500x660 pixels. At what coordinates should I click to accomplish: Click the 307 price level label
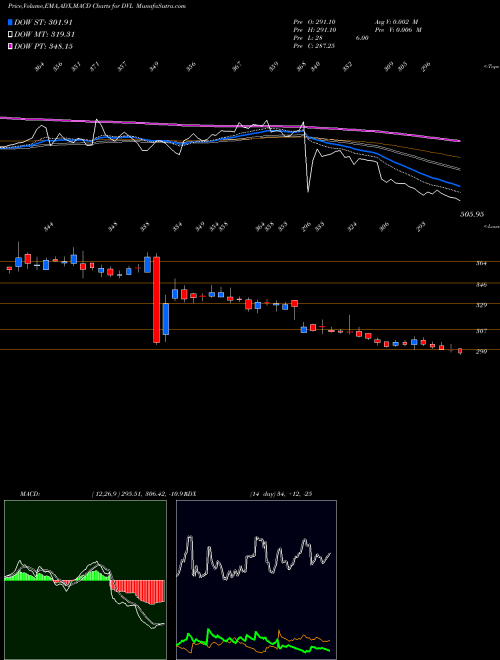pos(481,331)
